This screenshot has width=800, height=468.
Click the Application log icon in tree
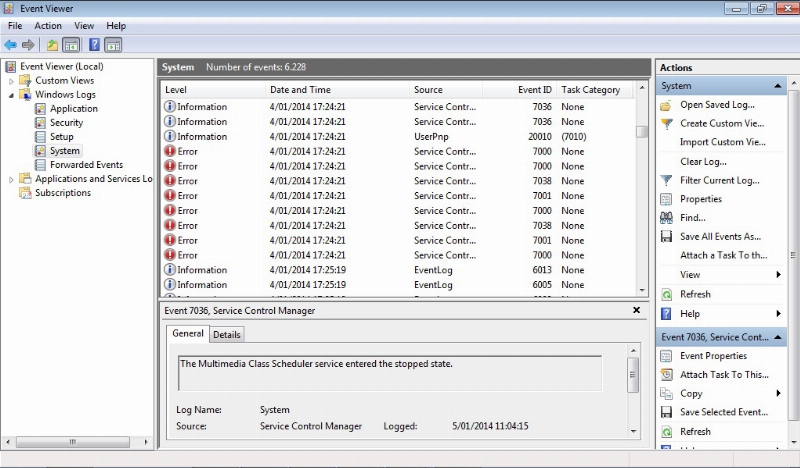(40, 108)
